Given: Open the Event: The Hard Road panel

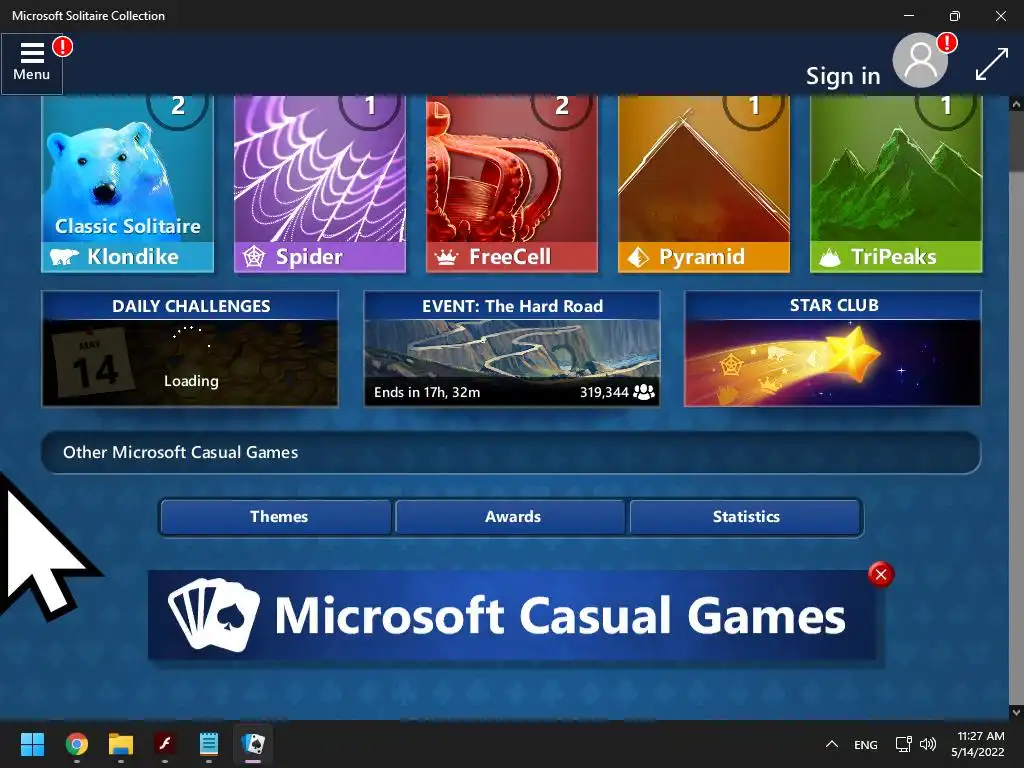Looking at the screenshot, I should coord(512,349).
